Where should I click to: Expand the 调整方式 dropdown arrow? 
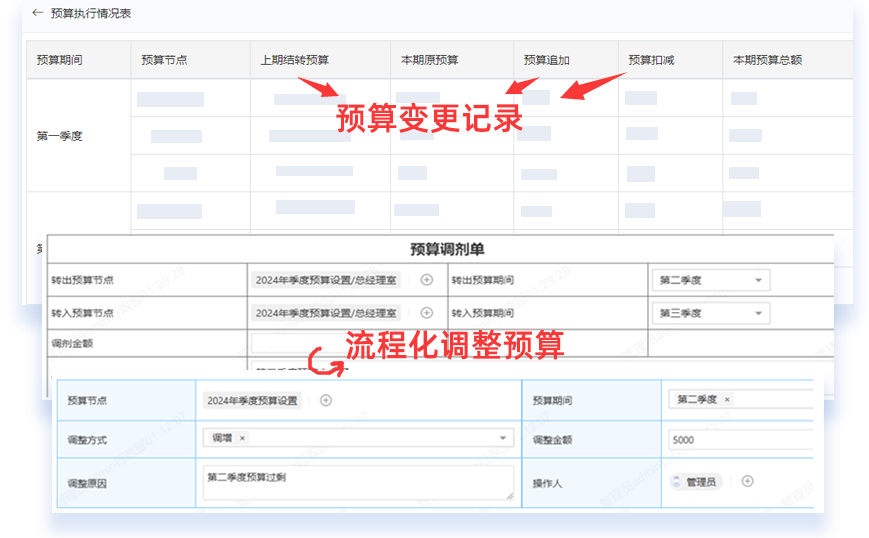pyautogui.click(x=502, y=438)
